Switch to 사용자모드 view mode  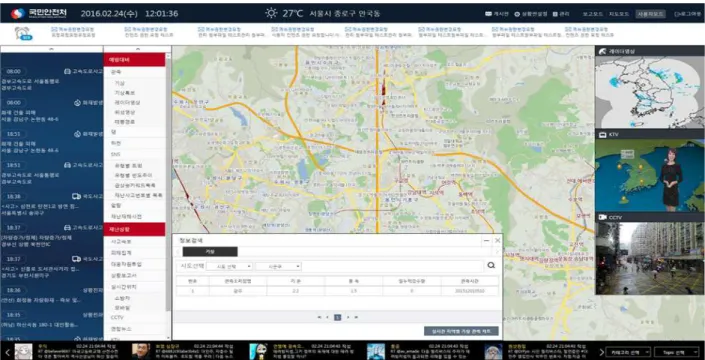click(650, 14)
